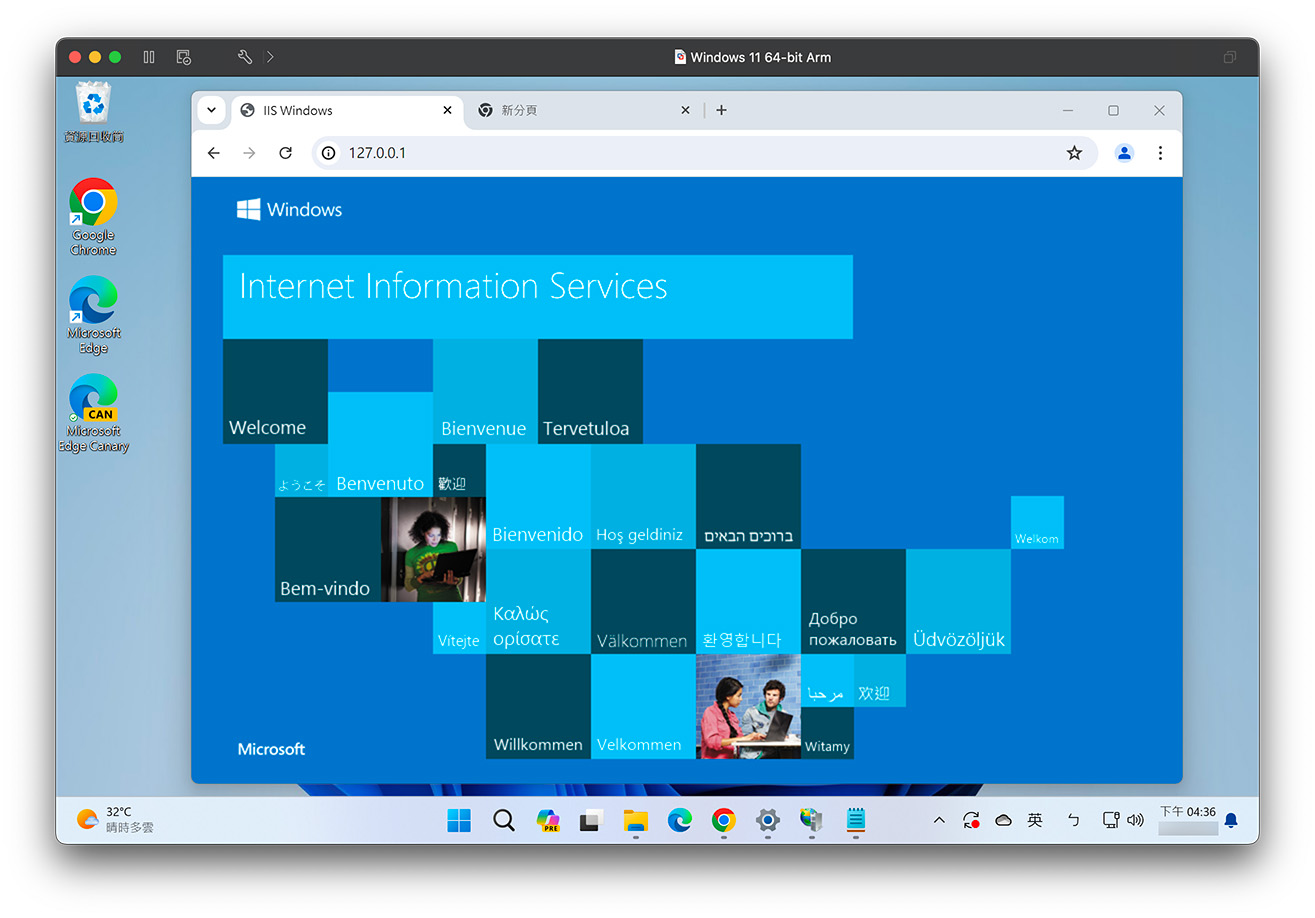Click the photo of two people talking

point(748,706)
